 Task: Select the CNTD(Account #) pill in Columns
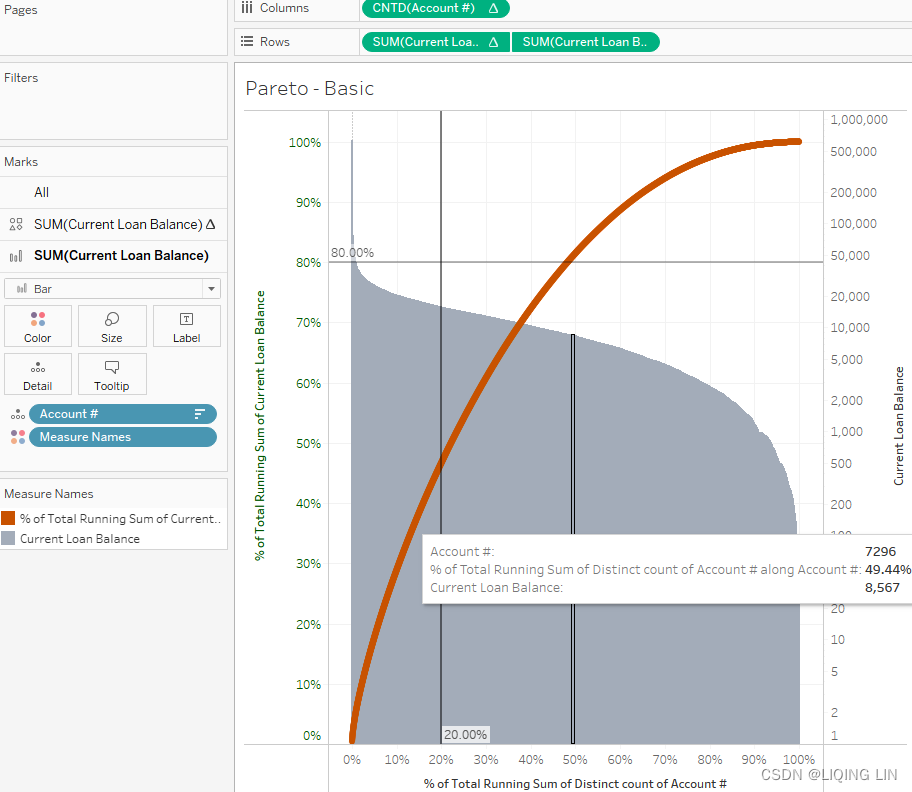pos(436,8)
